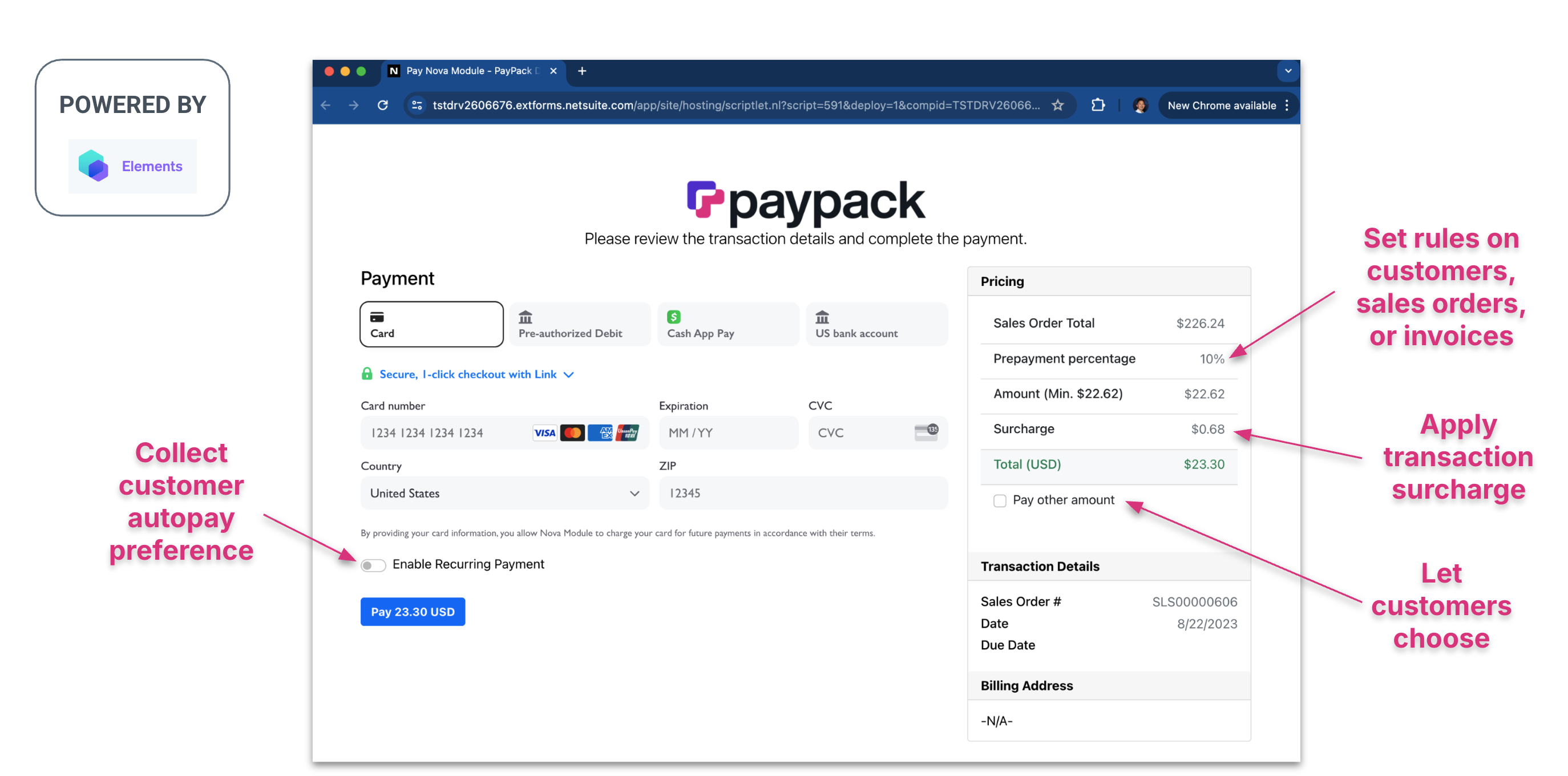Check the Pay other amount checkbox

click(x=1000, y=500)
